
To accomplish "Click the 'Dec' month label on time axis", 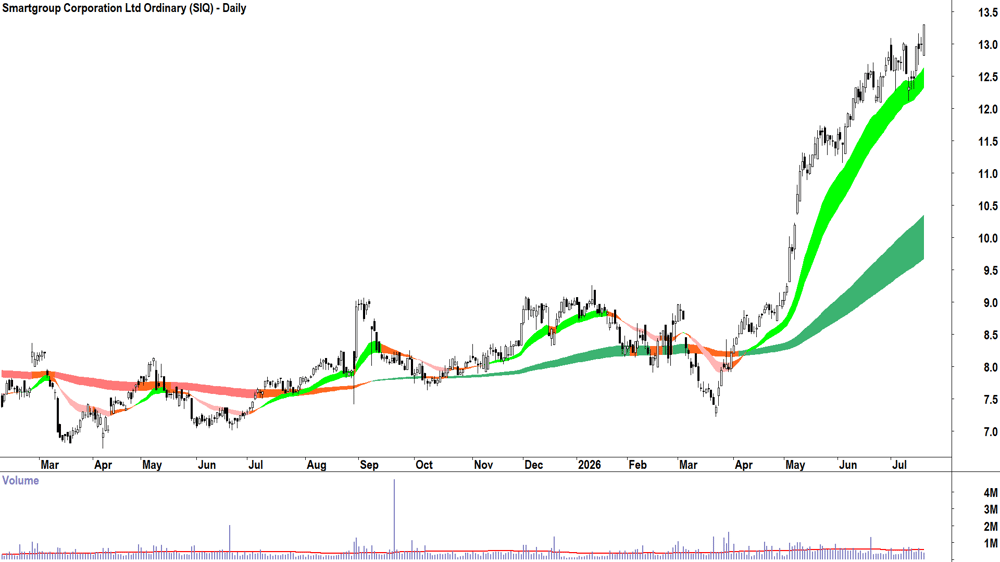I will point(534,464).
